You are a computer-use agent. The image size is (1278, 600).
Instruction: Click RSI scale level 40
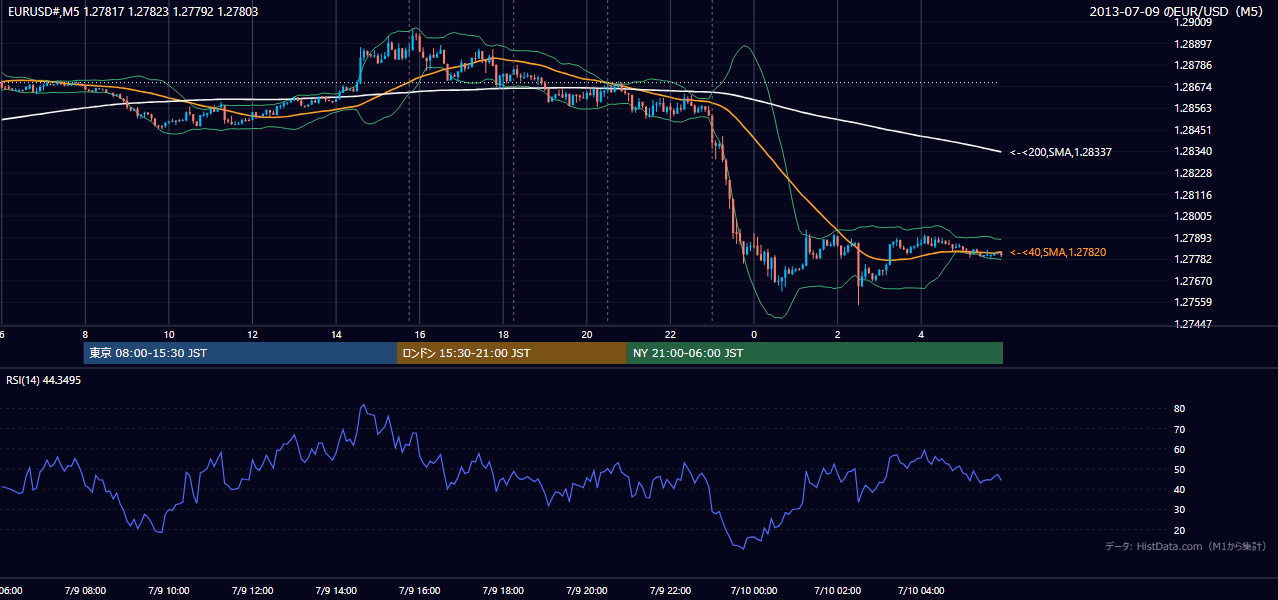[x=1179, y=490]
